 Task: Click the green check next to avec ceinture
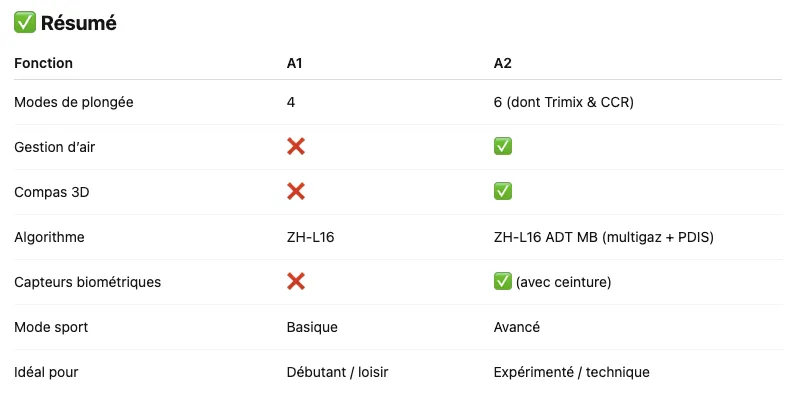(x=503, y=282)
